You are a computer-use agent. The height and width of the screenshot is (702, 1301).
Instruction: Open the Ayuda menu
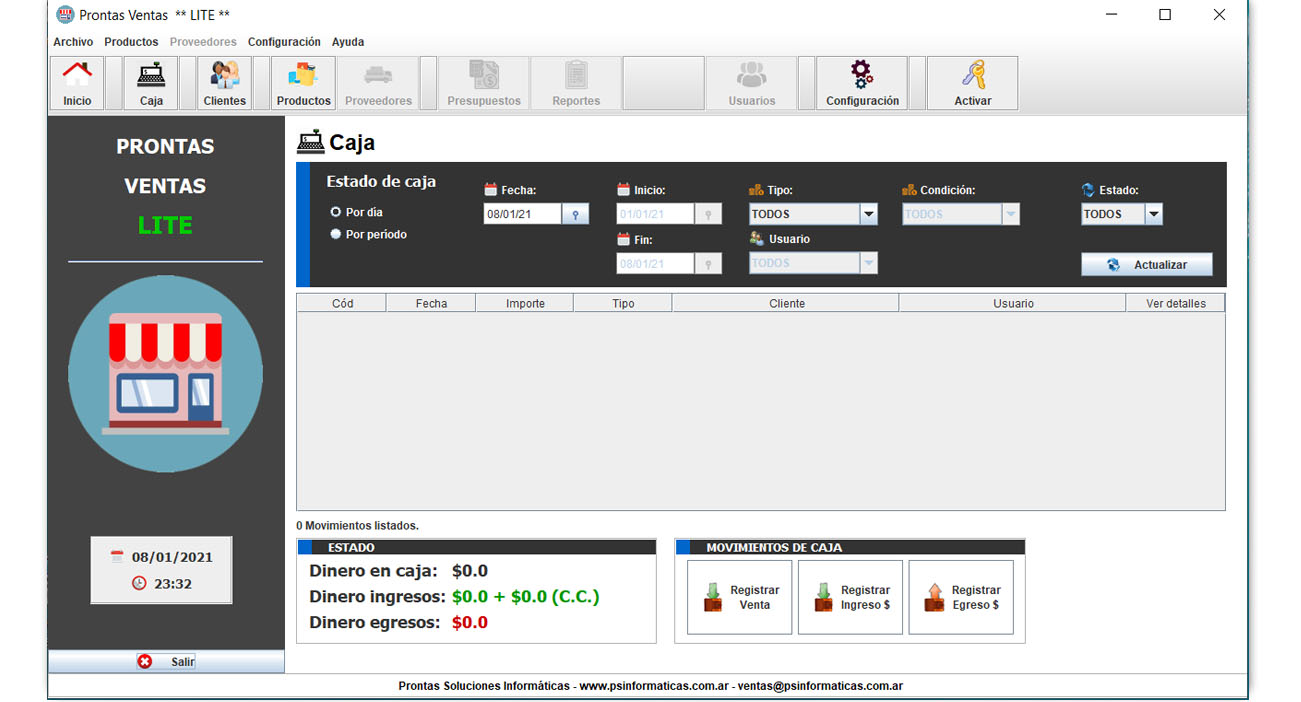[348, 42]
